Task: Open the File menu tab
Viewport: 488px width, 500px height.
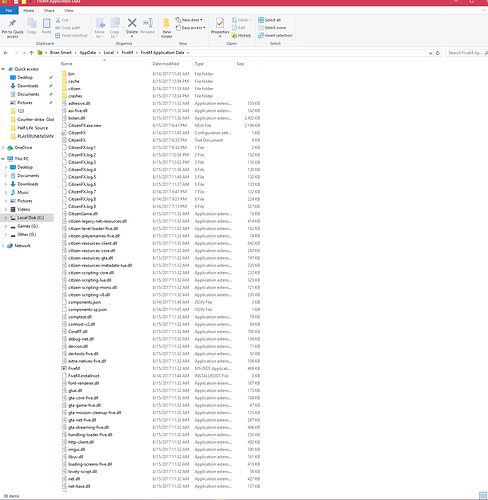Action: click(x=9, y=10)
